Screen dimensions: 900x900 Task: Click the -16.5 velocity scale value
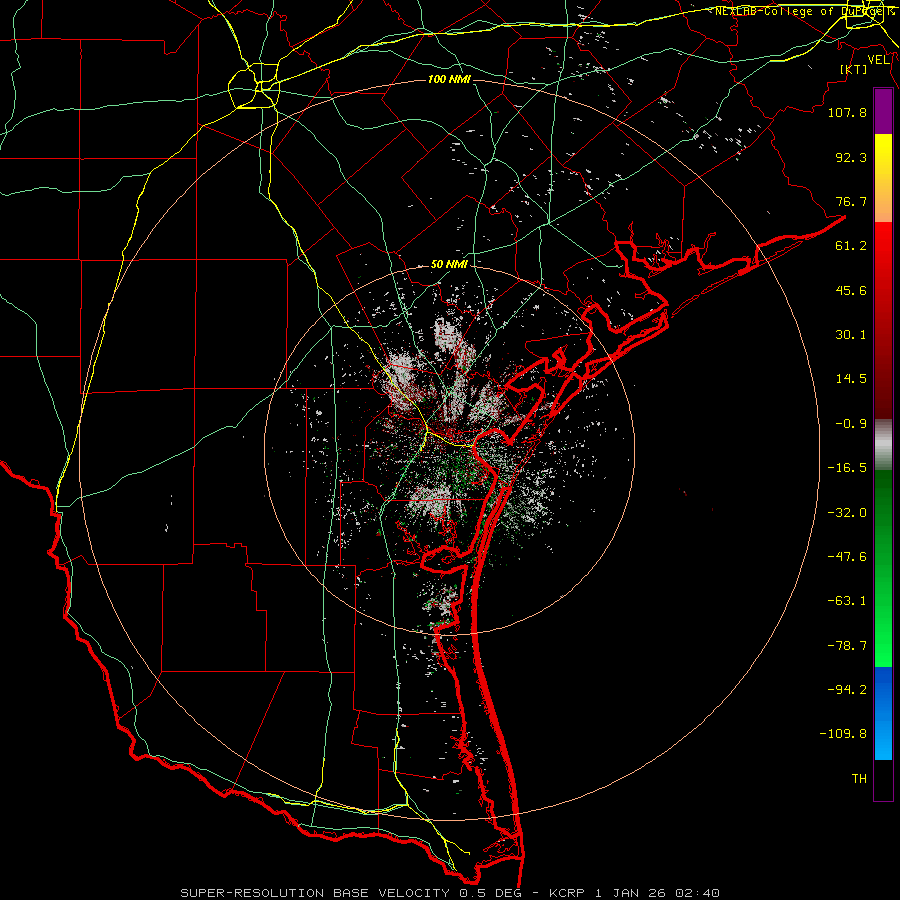click(847, 468)
